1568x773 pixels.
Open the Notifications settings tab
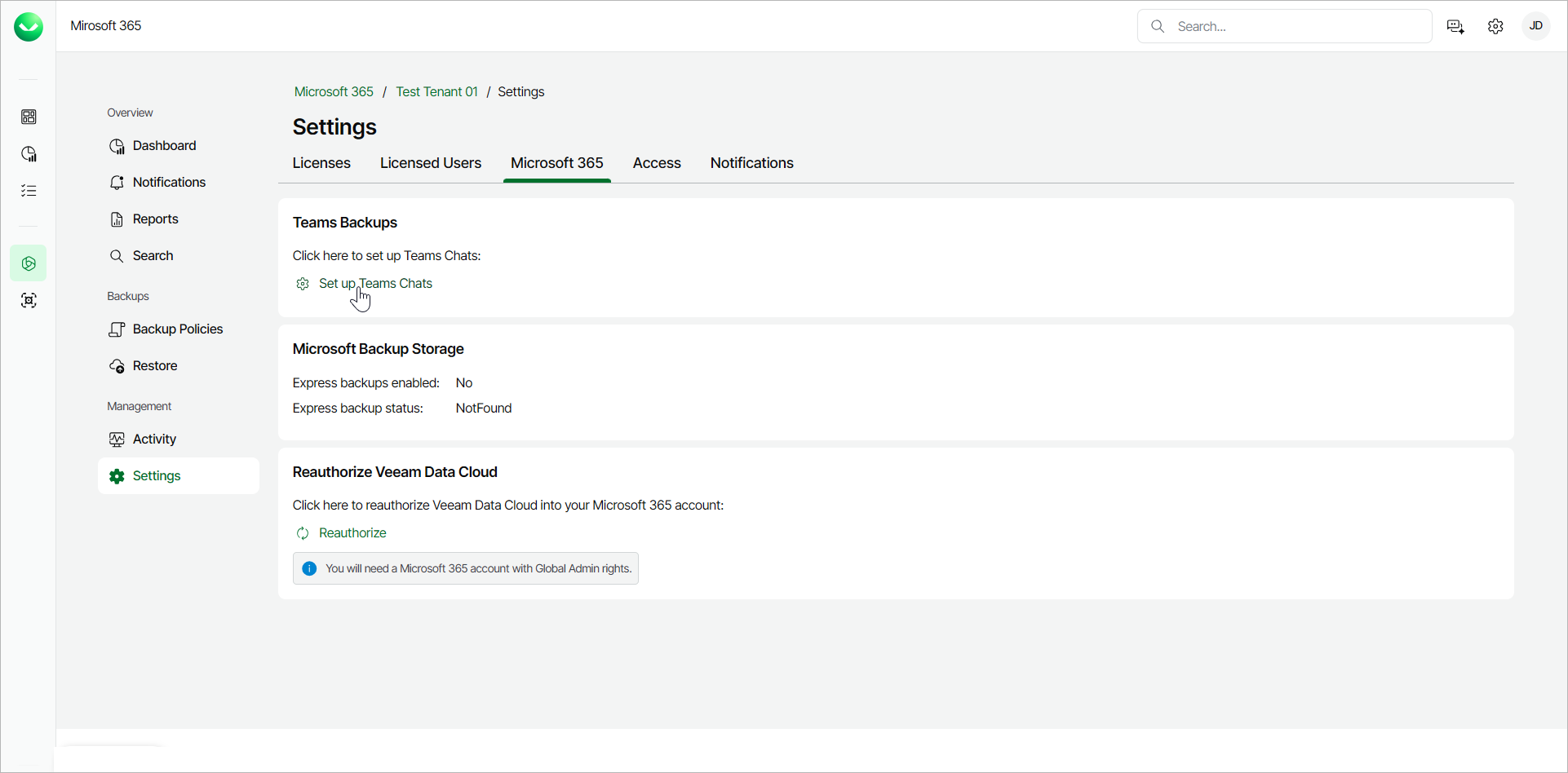click(x=751, y=163)
